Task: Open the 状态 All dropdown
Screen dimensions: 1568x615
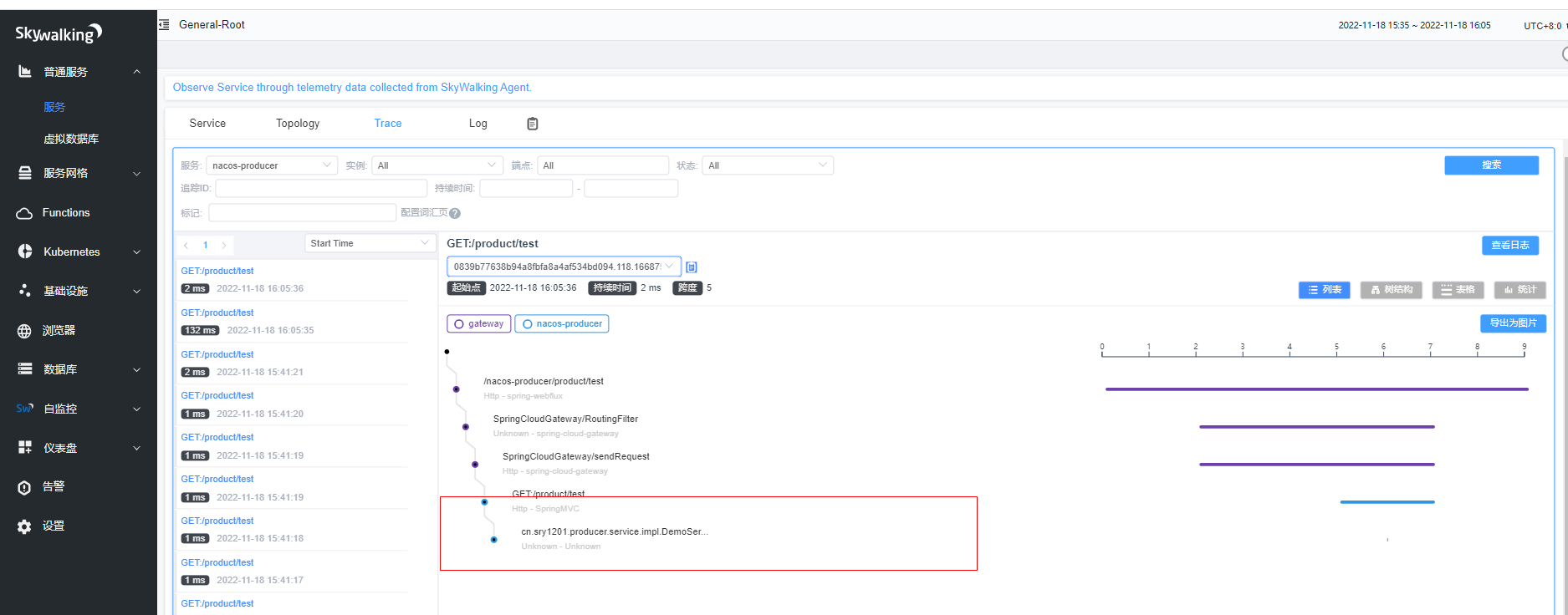Action: (768, 165)
